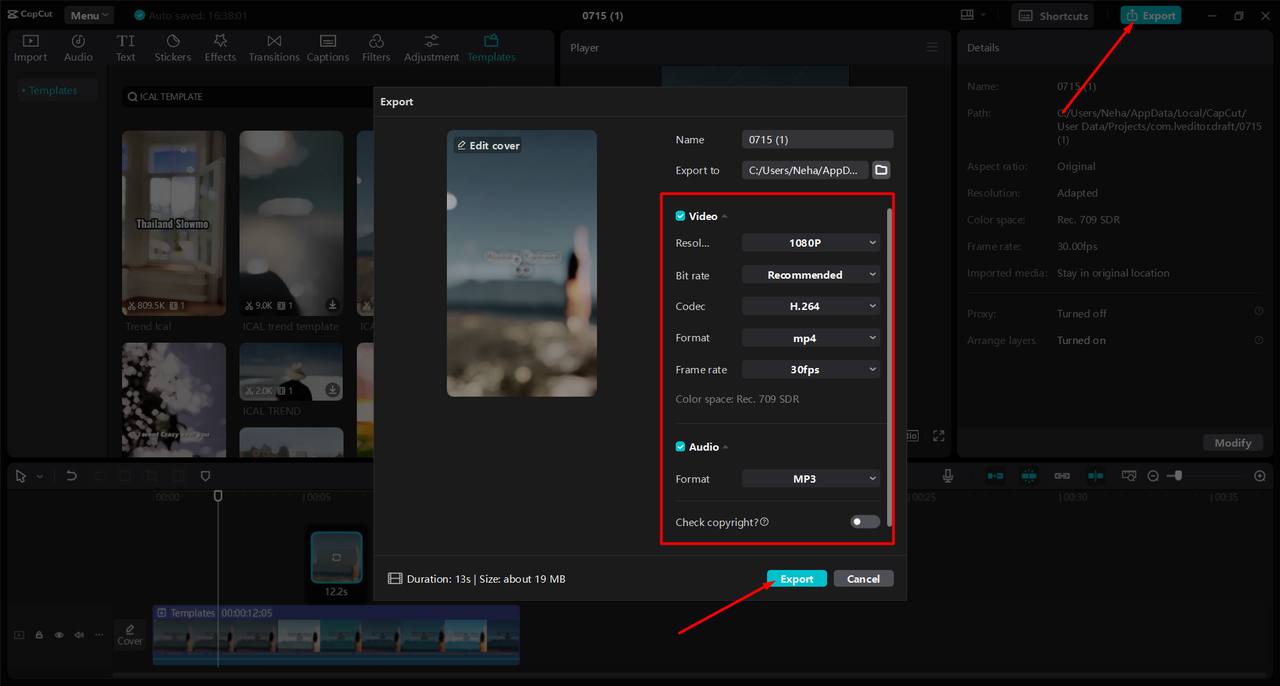1280x686 pixels.
Task: Zoom out the timeline
Action: click(x=1153, y=476)
